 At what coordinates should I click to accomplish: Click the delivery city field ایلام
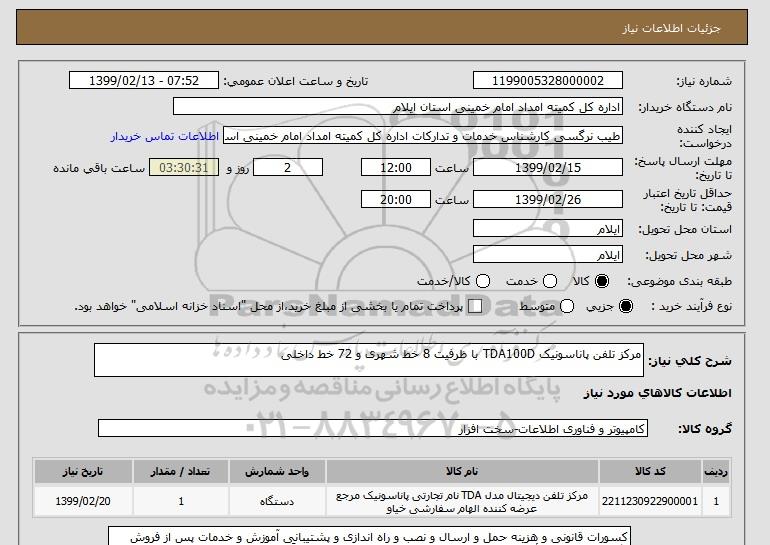pos(548,254)
